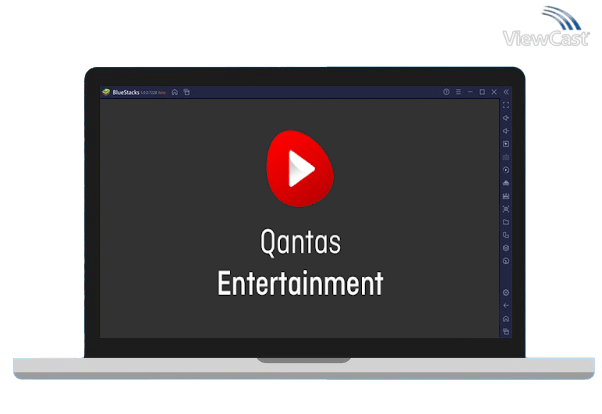Click the Install APK sidebar icon
The width and height of the screenshot is (602, 414).
click(506, 196)
